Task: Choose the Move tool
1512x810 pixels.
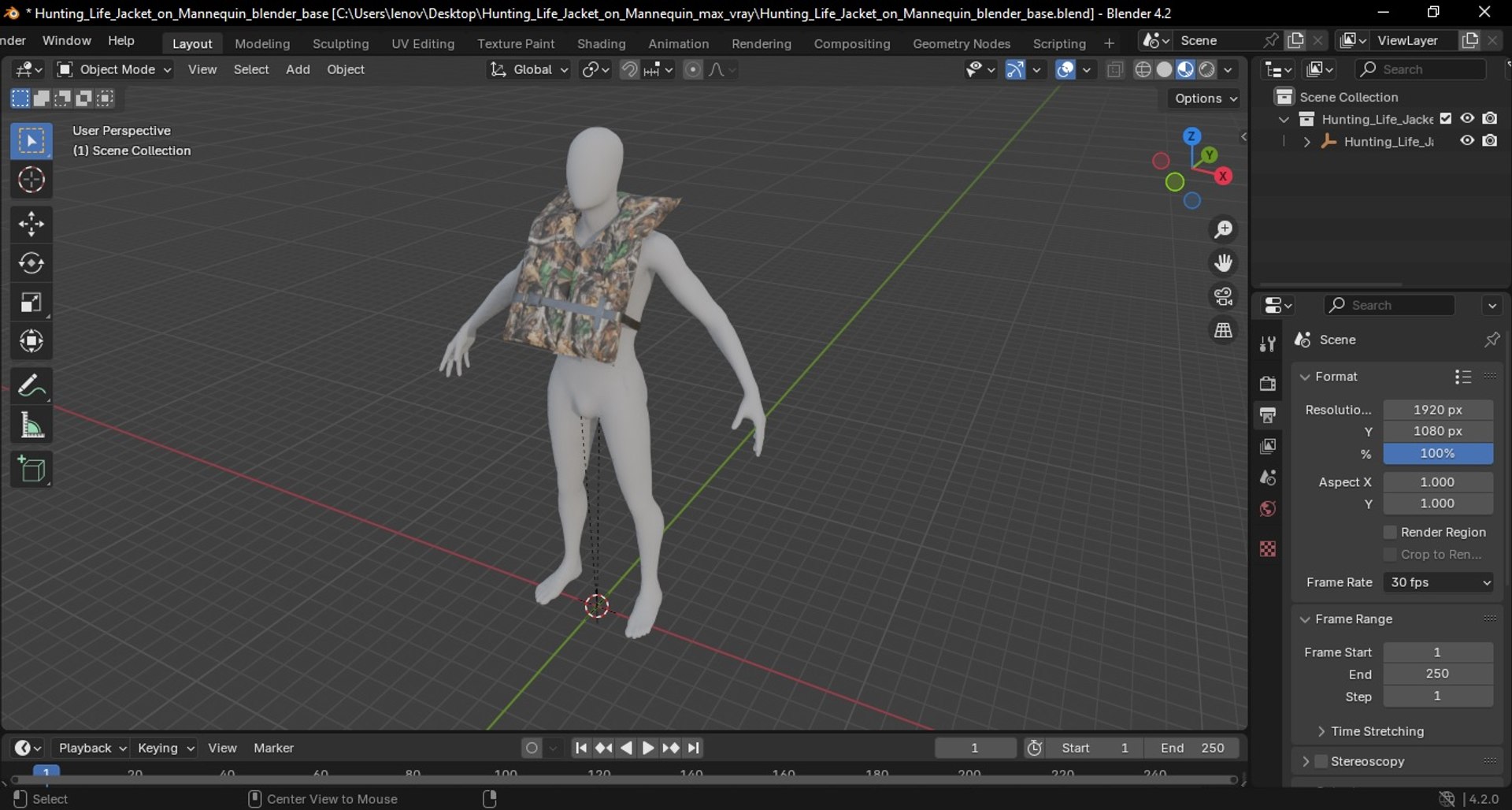Action: (x=31, y=225)
